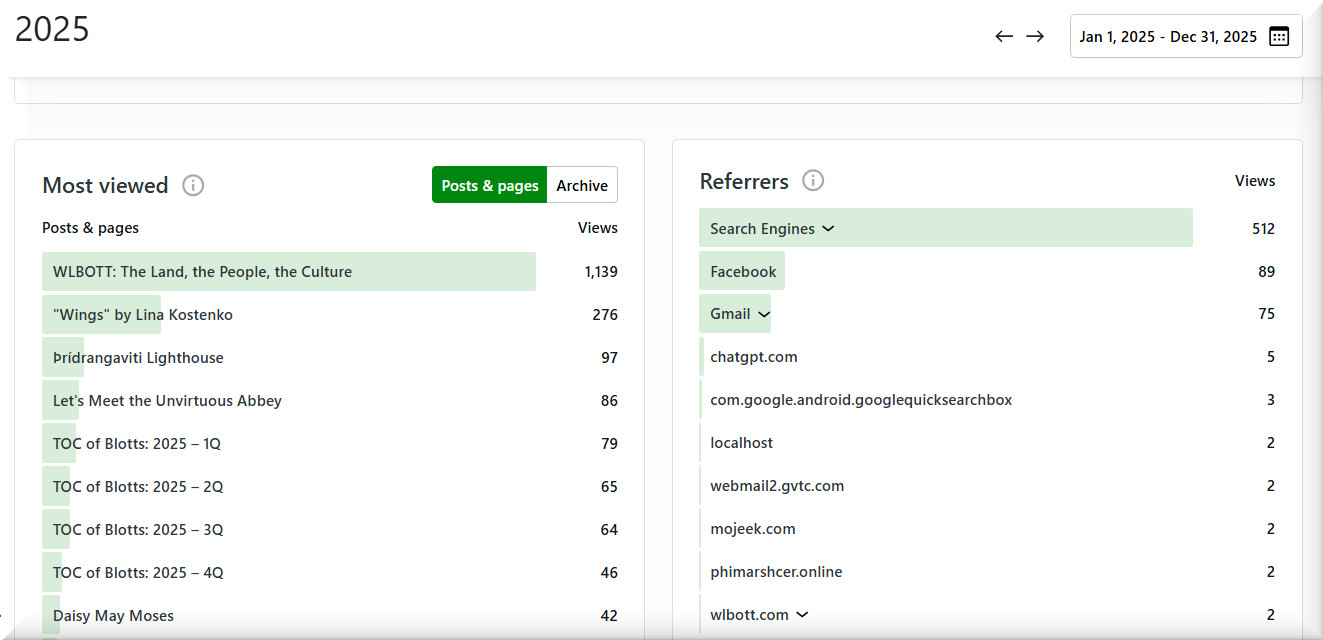Click the Facebook referrer row
This screenshot has width=1323, height=640.
(x=743, y=272)
